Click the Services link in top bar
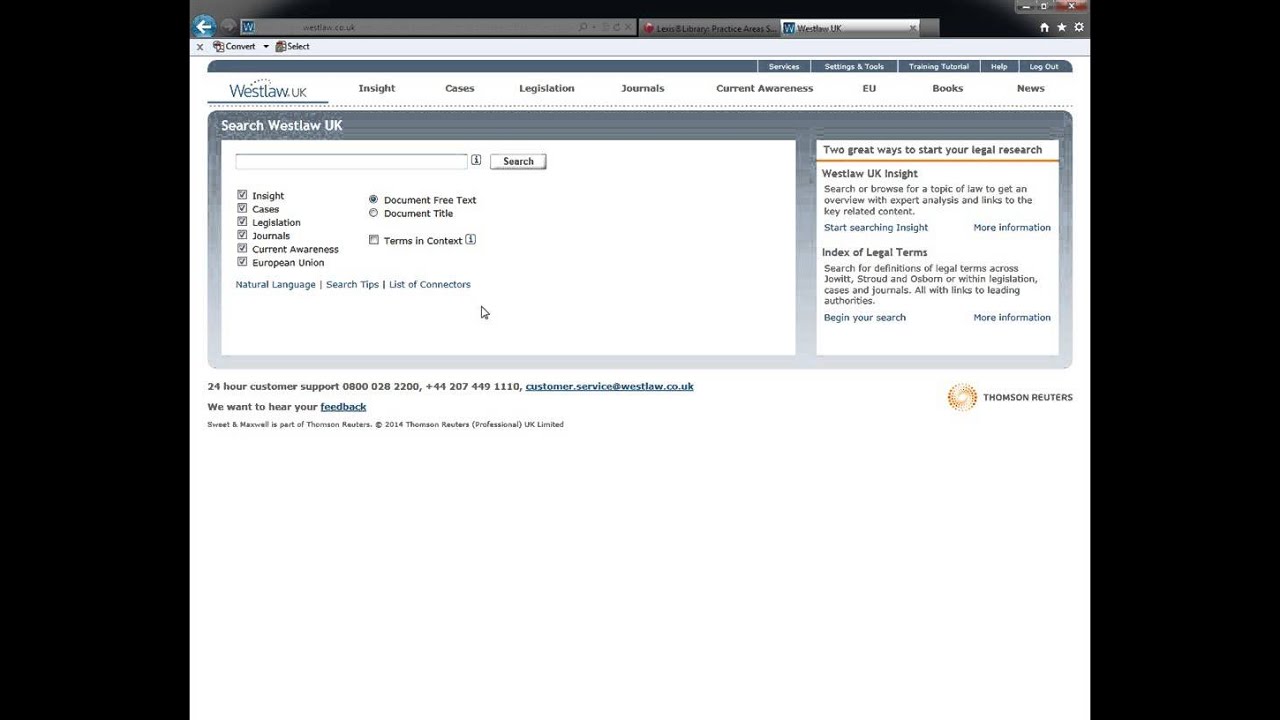The width and height of the screenshot is (1280, 720). pyautogui.click(x=784, y=67)
